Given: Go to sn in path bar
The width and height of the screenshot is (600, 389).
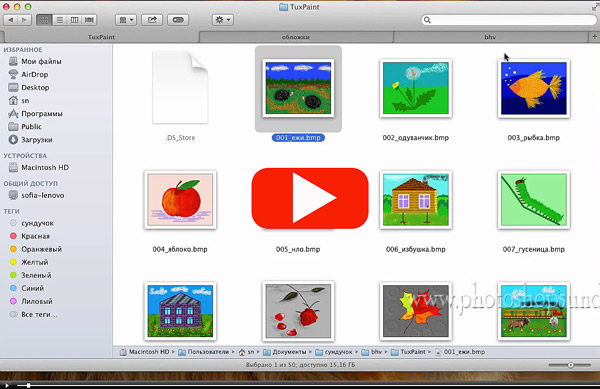Looking at the screenshot, I should point(246,352).
